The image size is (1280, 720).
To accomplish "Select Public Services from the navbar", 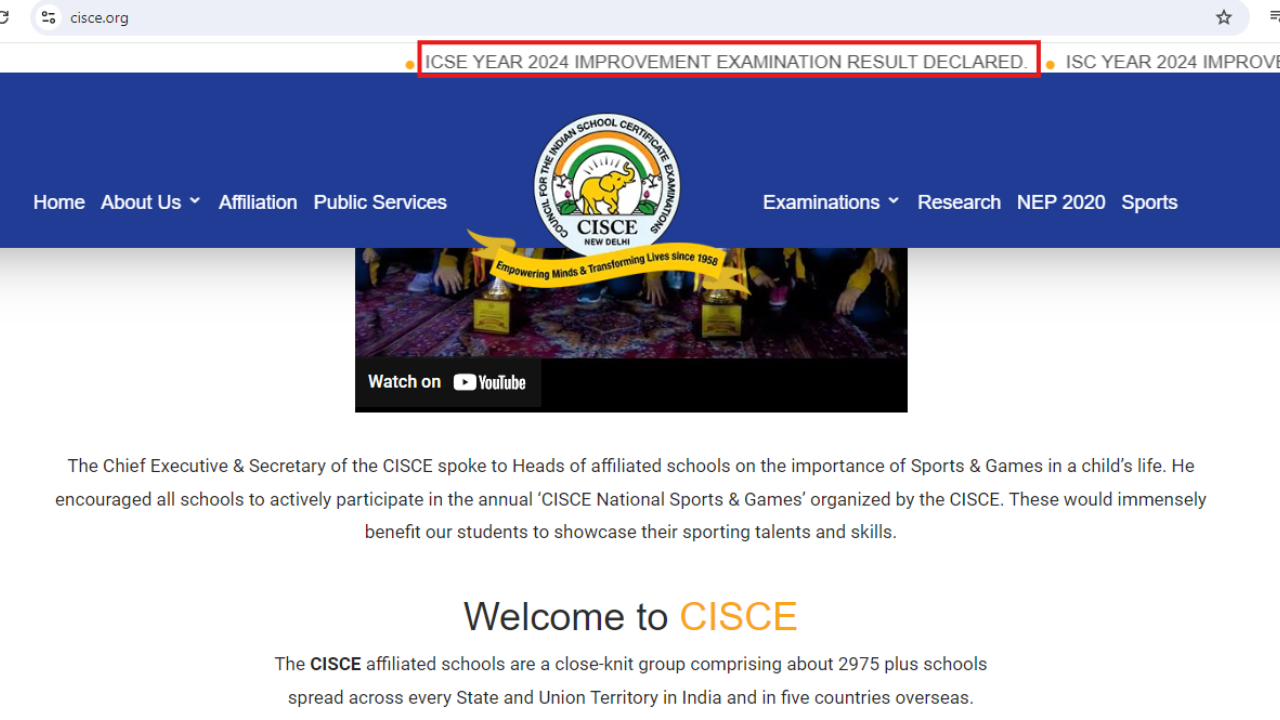I will tap(380, 202).
